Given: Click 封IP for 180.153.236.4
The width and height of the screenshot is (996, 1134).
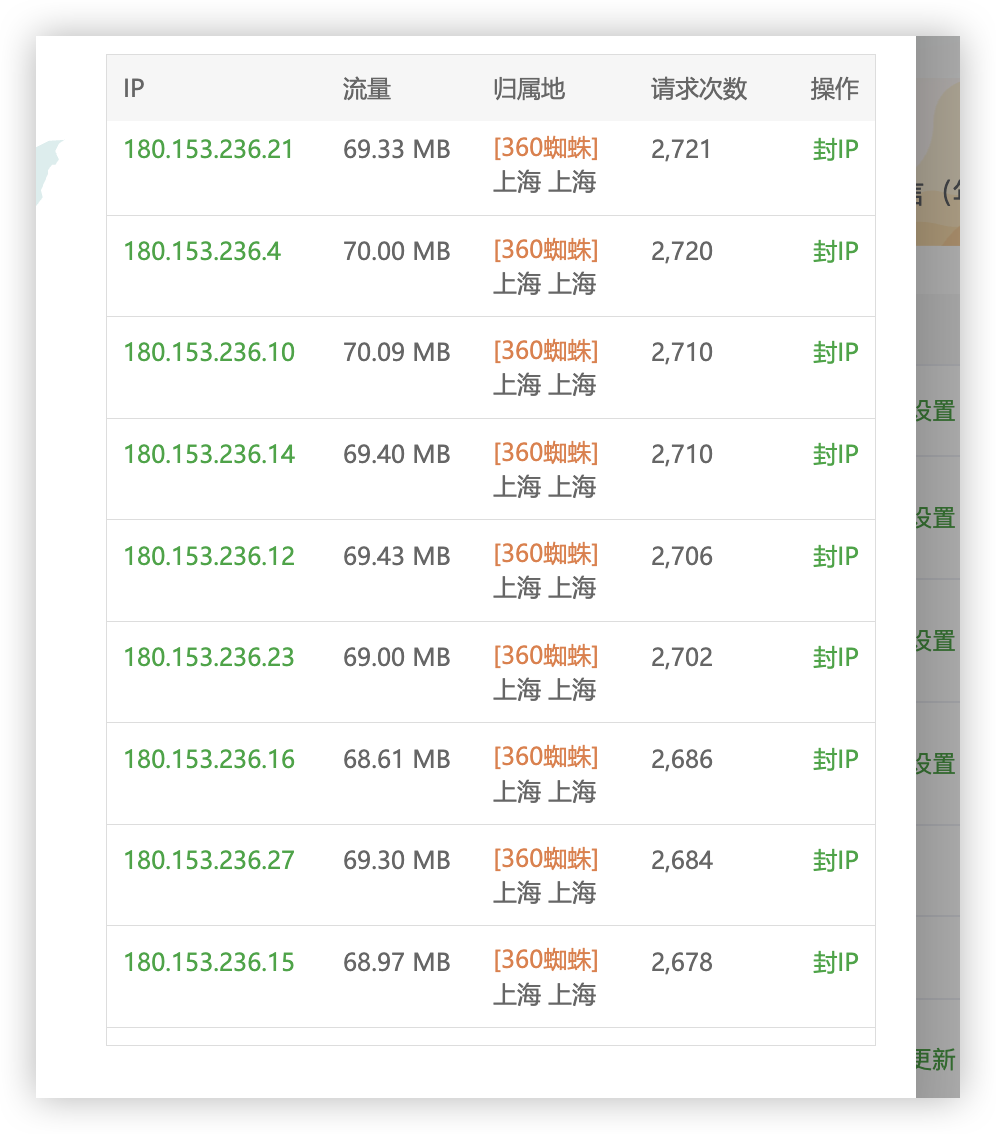Looking at the screenshot, I should (x=835, y=252).
